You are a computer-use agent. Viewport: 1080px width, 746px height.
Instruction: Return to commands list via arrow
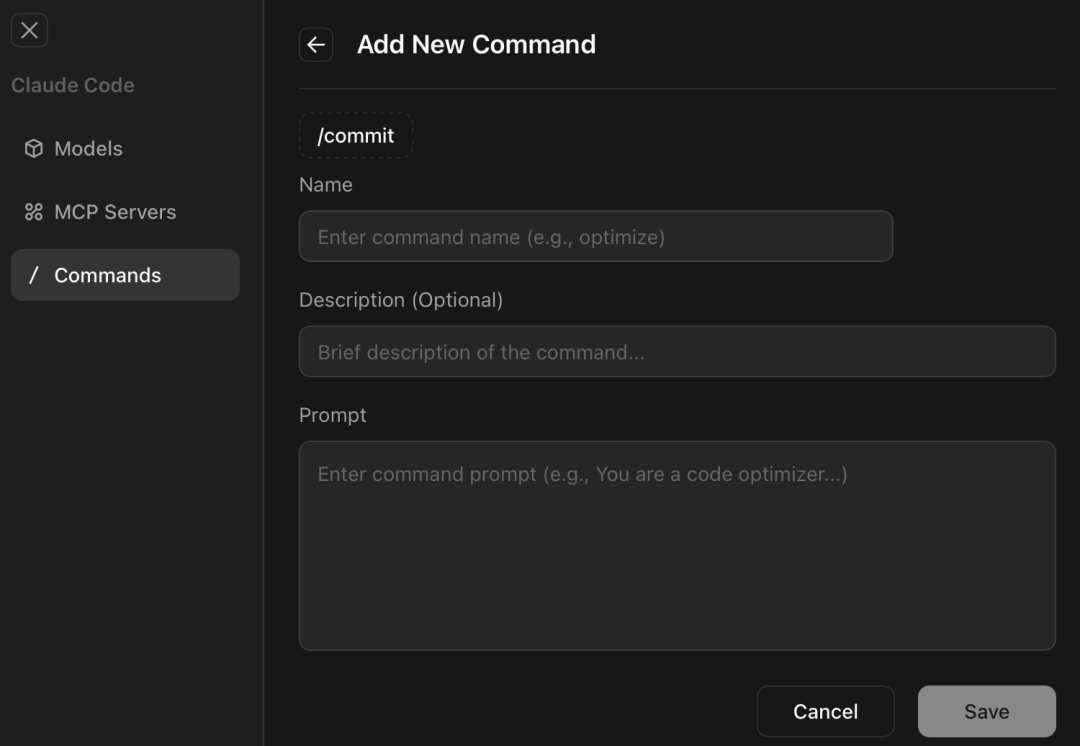point(316,45)
